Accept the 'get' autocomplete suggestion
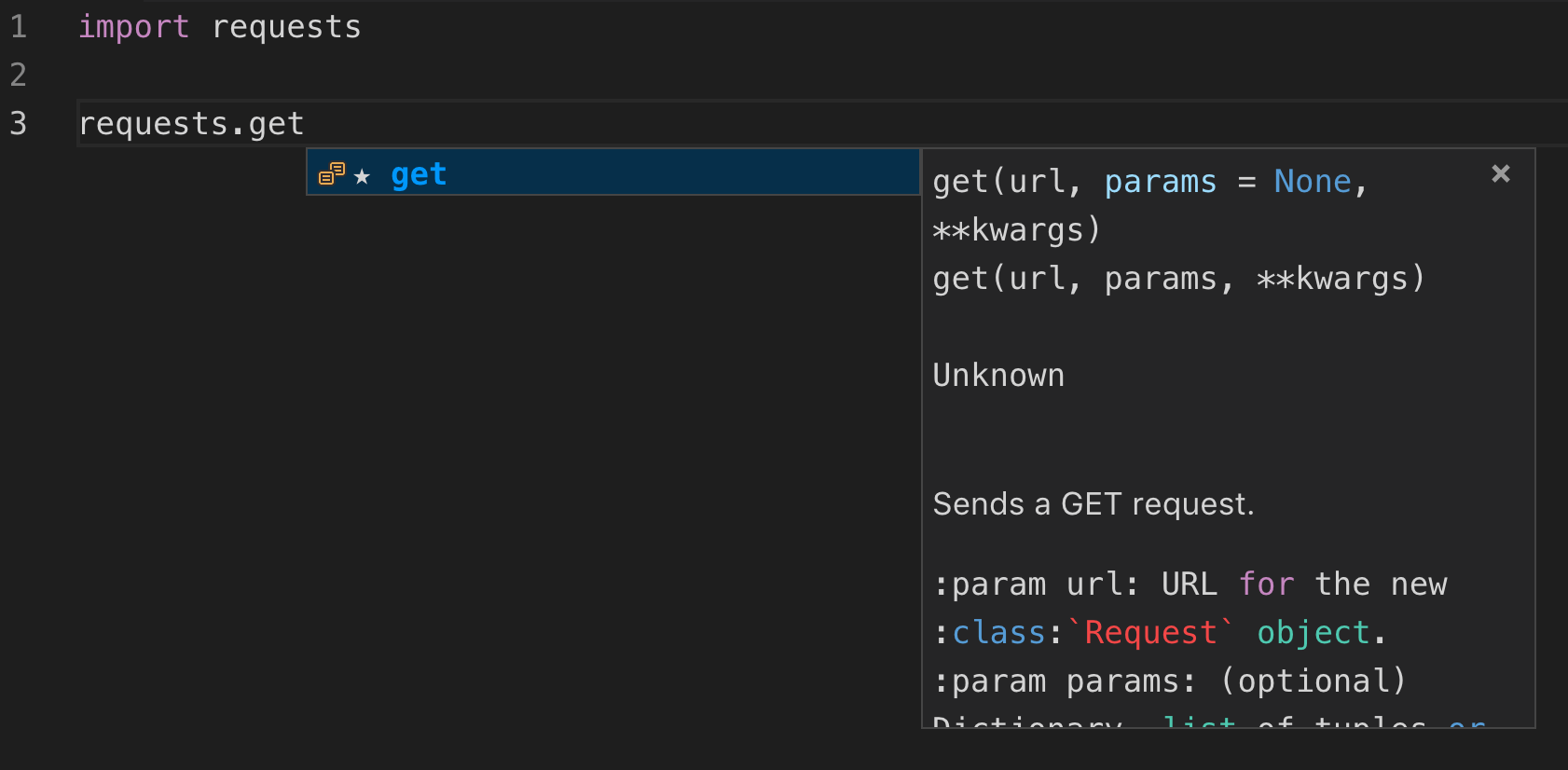 pyautogui.click(x=419, y=174)
